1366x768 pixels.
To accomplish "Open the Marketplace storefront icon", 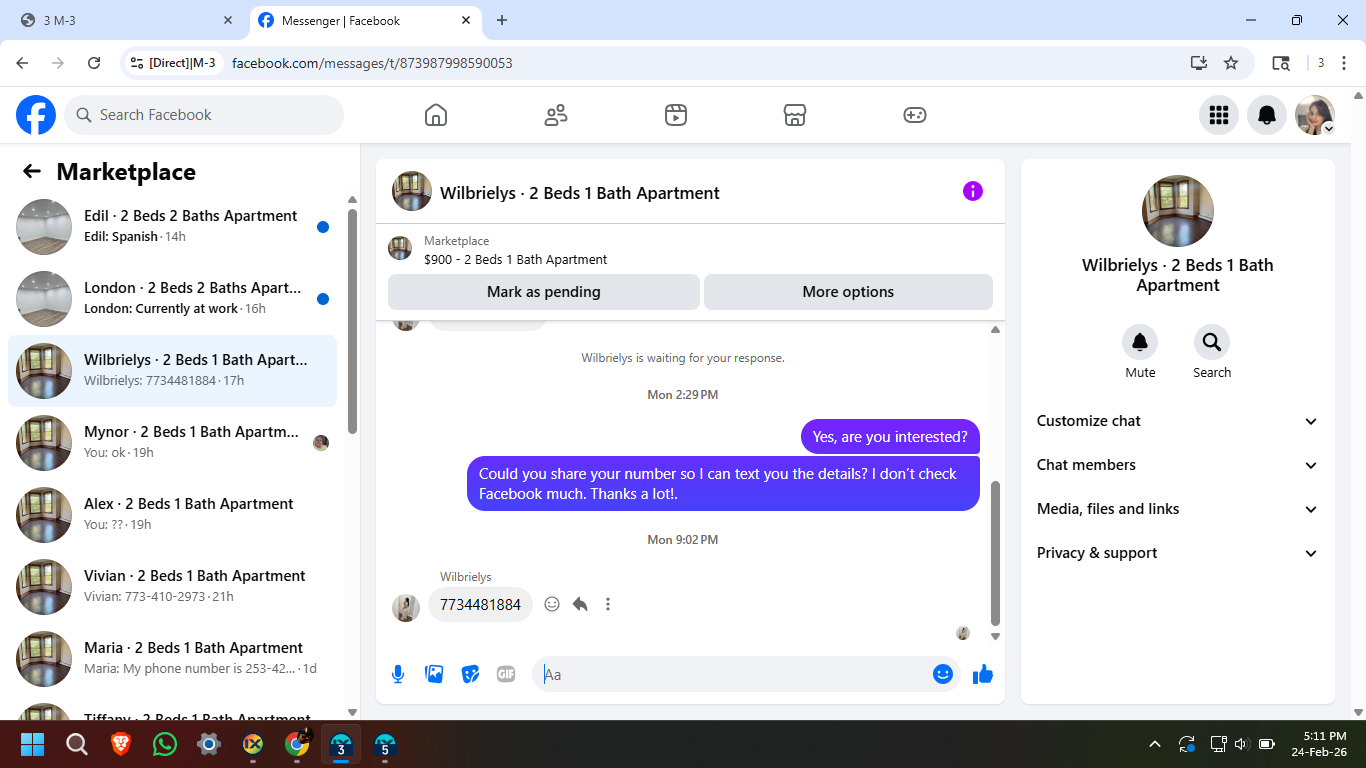I will coord(795,115).
